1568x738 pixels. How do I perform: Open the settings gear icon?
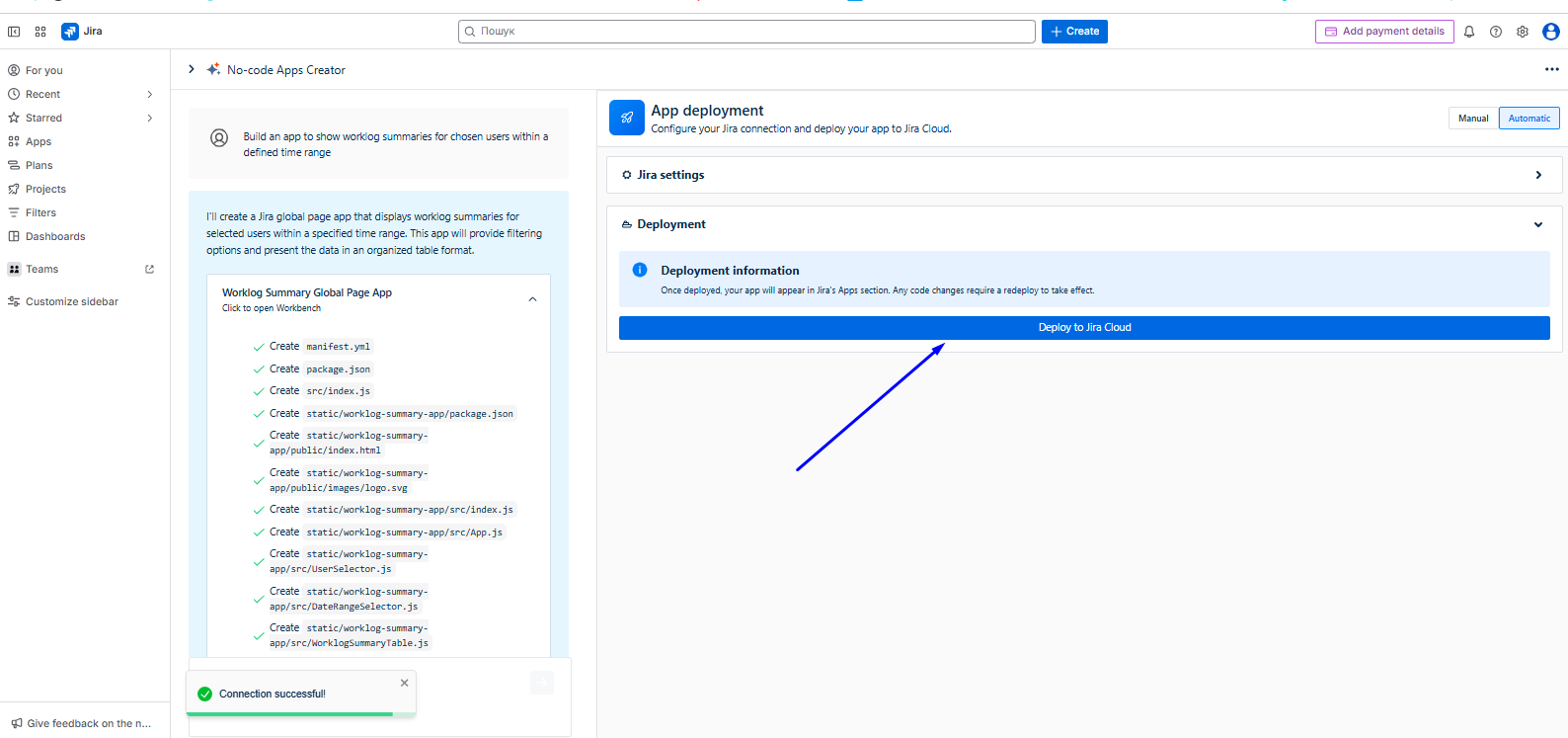coord(1523,32)
